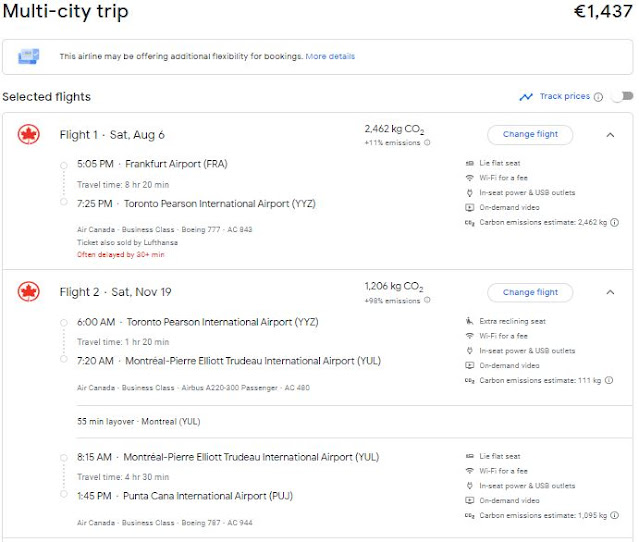Change flight for Sat, Nov 19

530,292
